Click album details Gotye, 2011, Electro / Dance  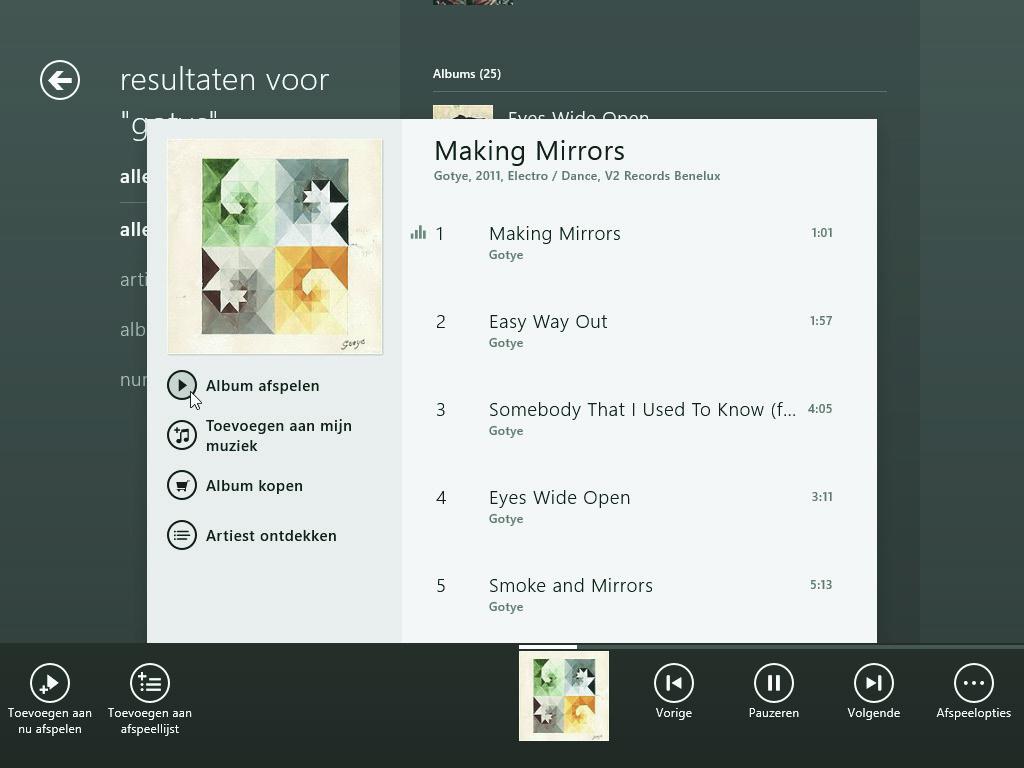click(x=577, y=176)
